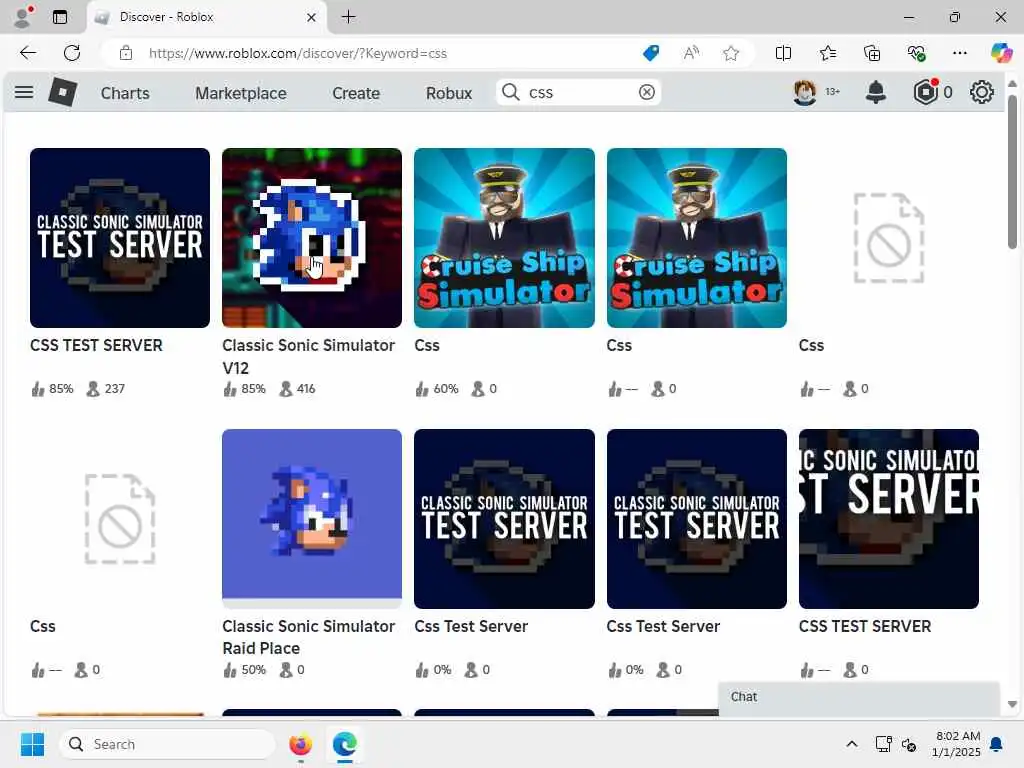Screen dimensions: 1024x768
Task: Open the Chat panel
Action: (859, 697)
